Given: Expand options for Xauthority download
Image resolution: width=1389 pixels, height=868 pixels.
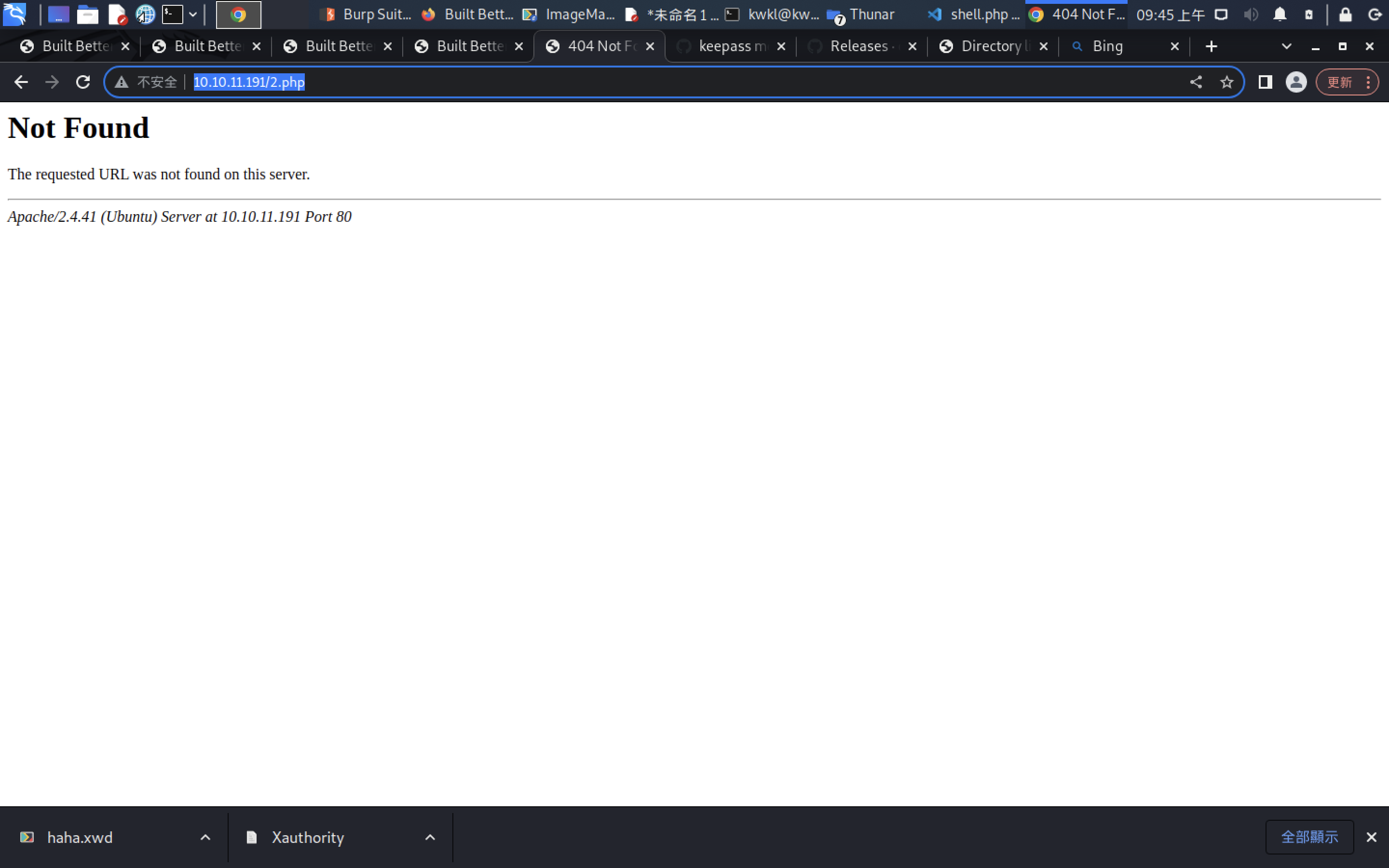Looking at the screenshot, I should click(x=430, y=838).
